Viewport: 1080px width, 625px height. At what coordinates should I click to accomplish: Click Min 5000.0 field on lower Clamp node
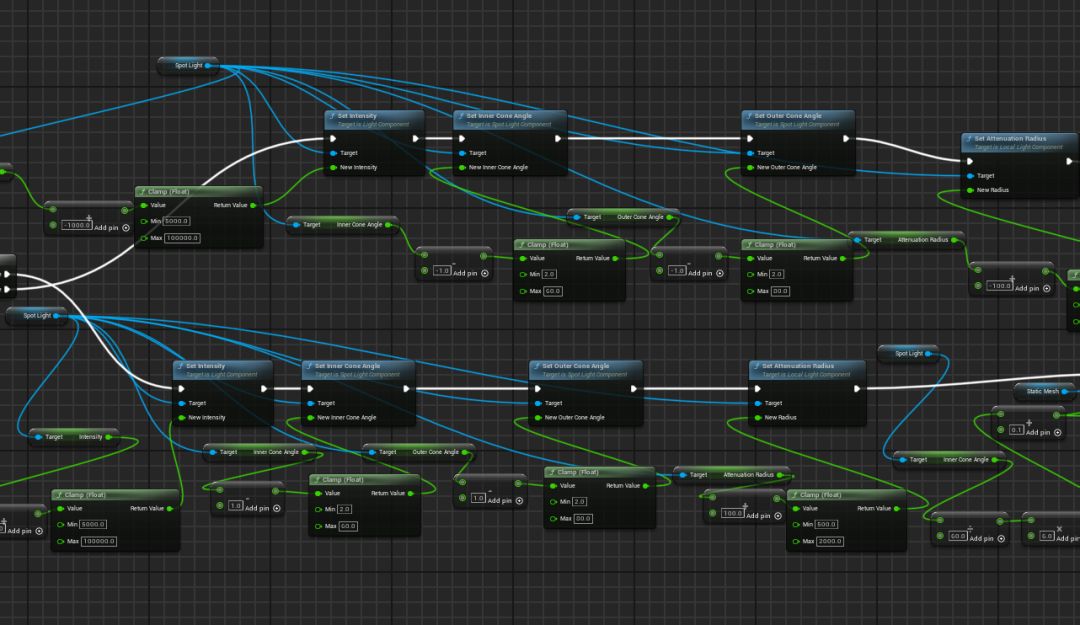click(x=93, y=524)
